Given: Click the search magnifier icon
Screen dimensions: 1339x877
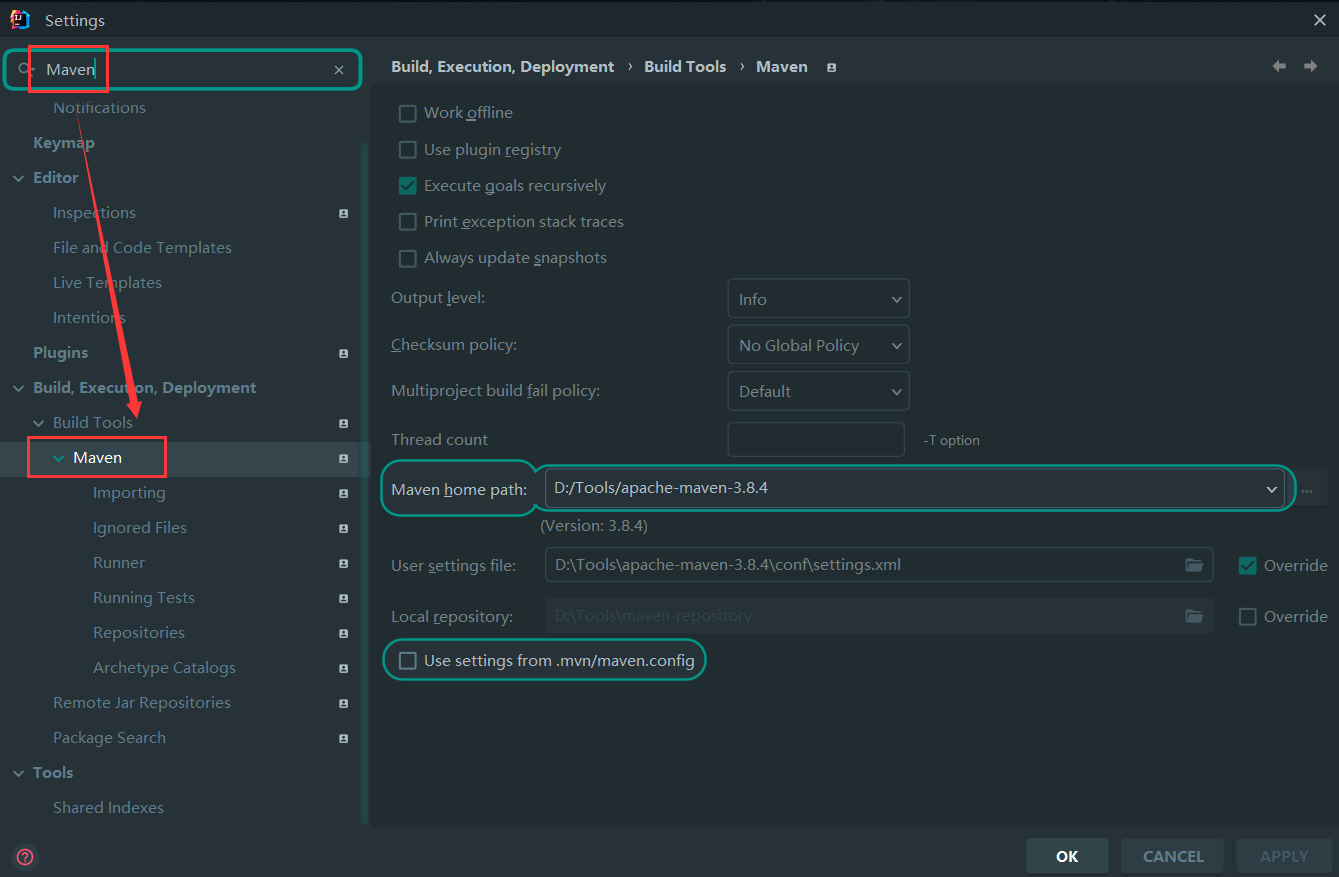Looking at the screenshot, I should [24, 70].
